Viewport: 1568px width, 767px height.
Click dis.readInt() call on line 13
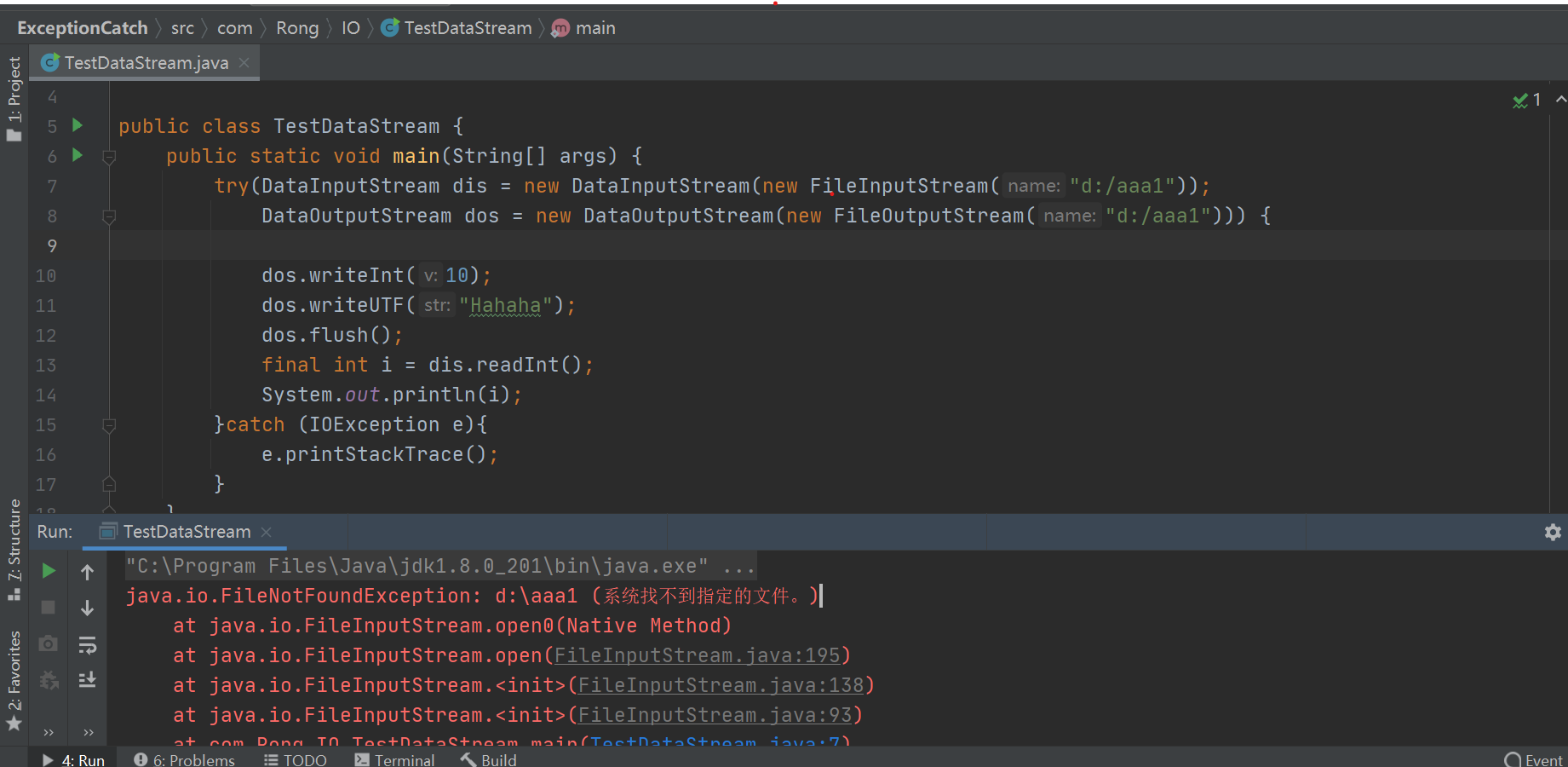pos(505,365)
